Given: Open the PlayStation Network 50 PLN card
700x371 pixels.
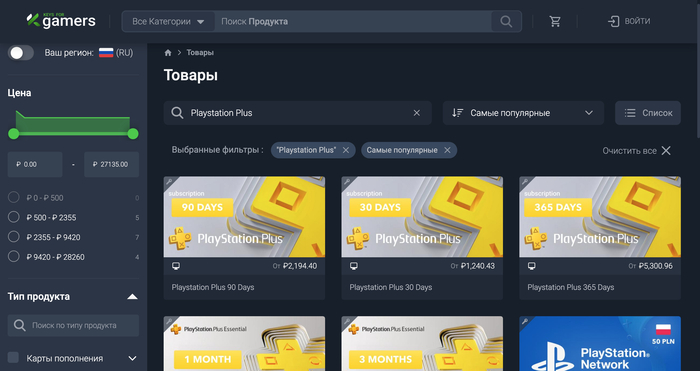Looking at the screenshot, I should pos(600,344).
